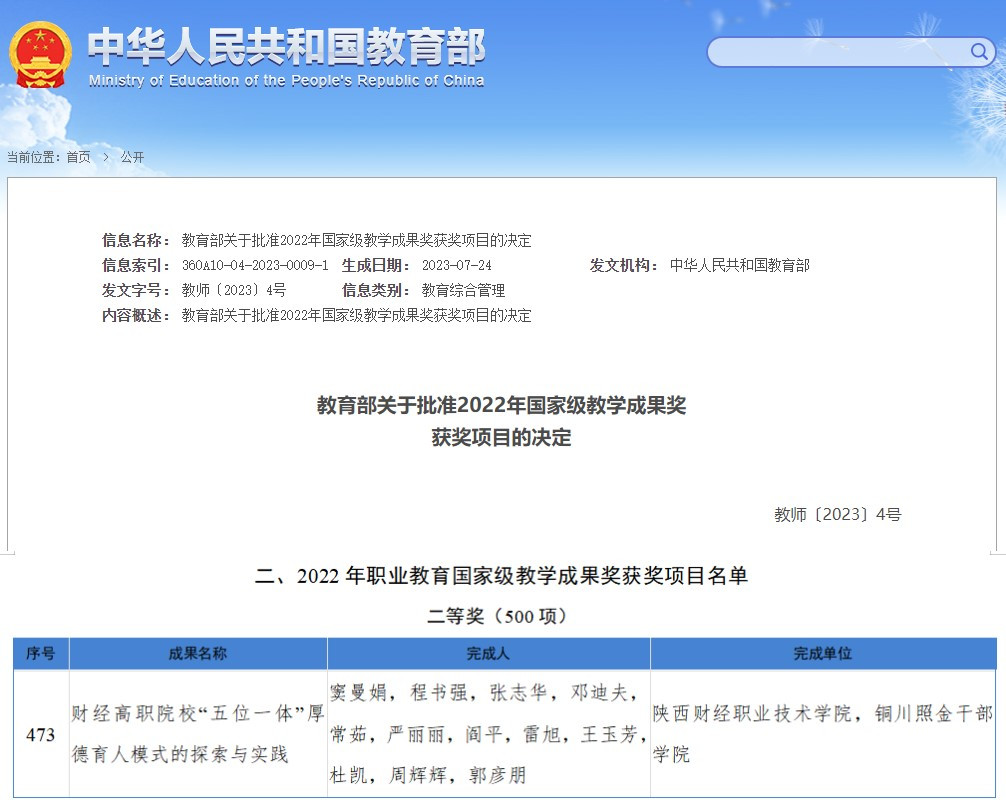Open the 公开 breadcrumb link

(132, 157)
